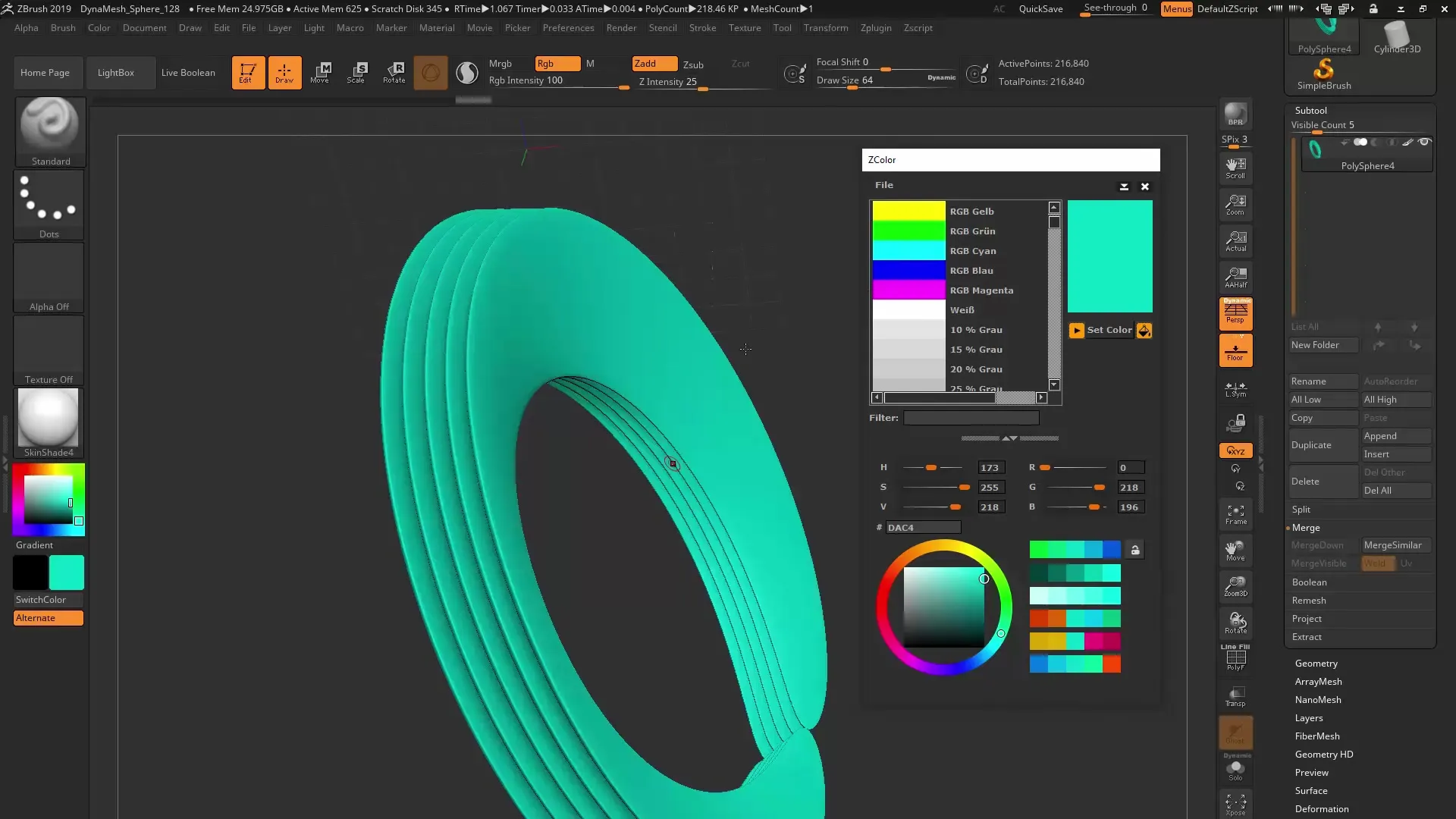The height and width of the screenshot is (819, 1456).
Task: Toggle Transp transparency mode
Action: click(x=1235, y=696)
